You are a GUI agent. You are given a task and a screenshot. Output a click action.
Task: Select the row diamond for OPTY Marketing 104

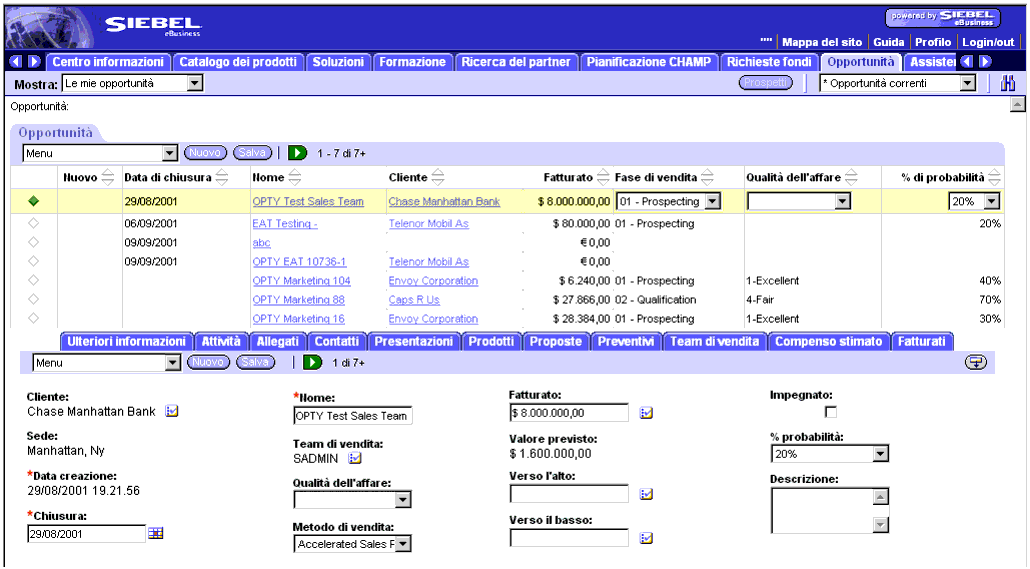tap(34, 281)
